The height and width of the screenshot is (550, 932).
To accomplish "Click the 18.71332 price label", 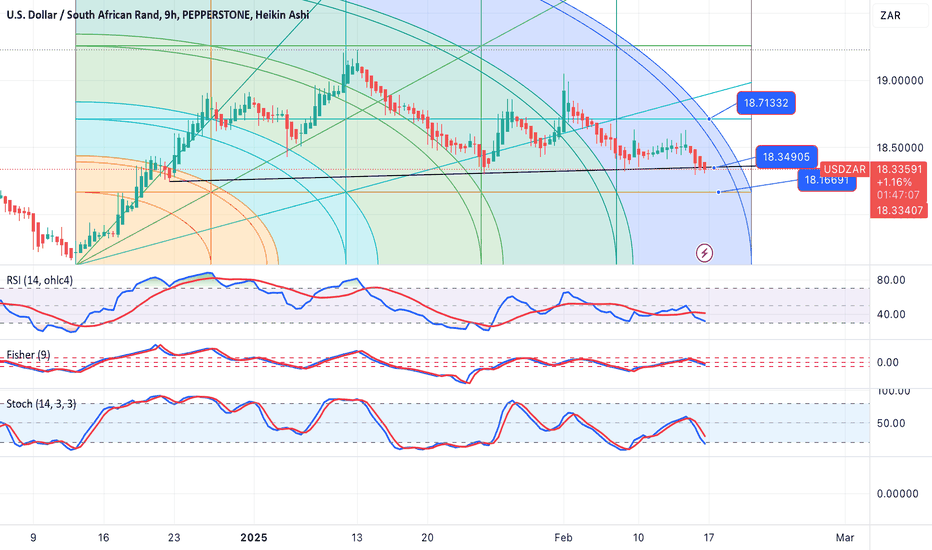I will point(766,103).
